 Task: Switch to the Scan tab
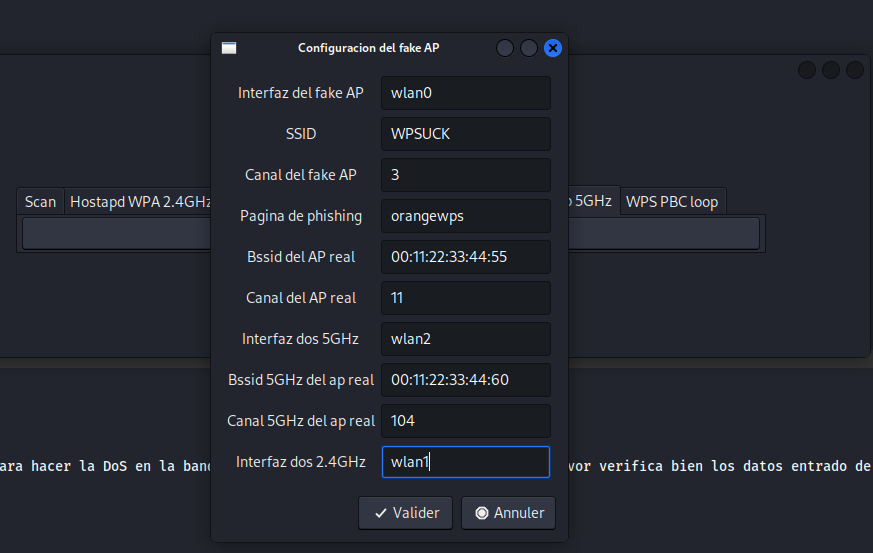click(41, 201)
